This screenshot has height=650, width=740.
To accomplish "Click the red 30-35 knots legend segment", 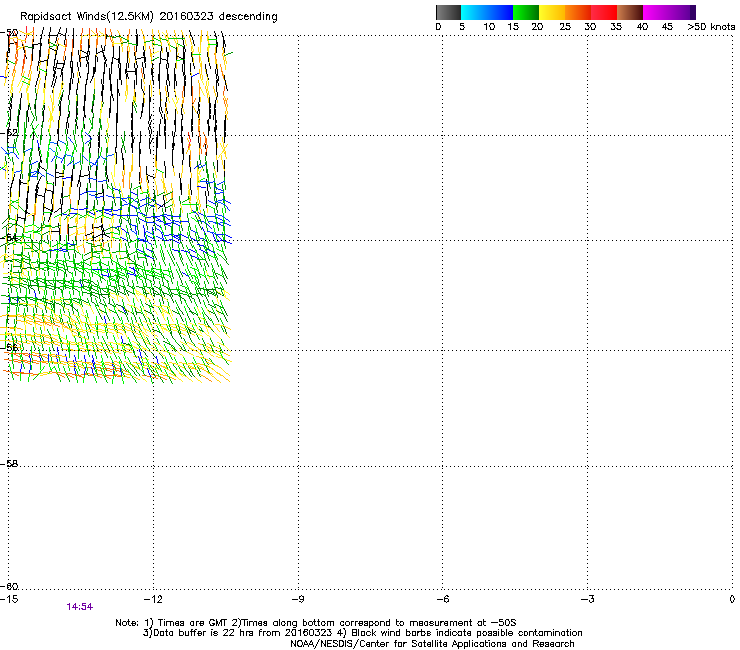I will (604, 12).
